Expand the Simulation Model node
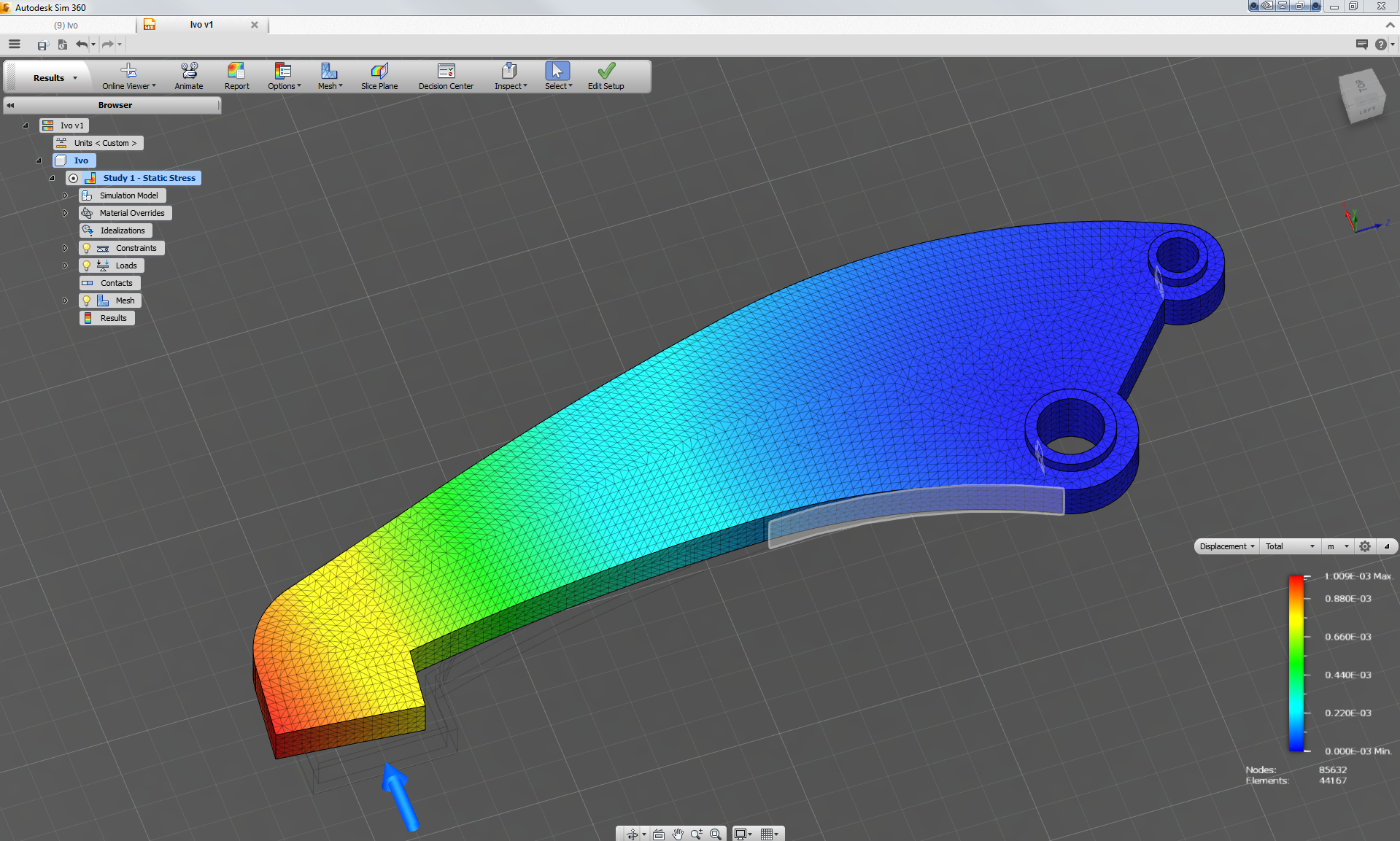Screen dimensions: 1400x841 (65, 195)
